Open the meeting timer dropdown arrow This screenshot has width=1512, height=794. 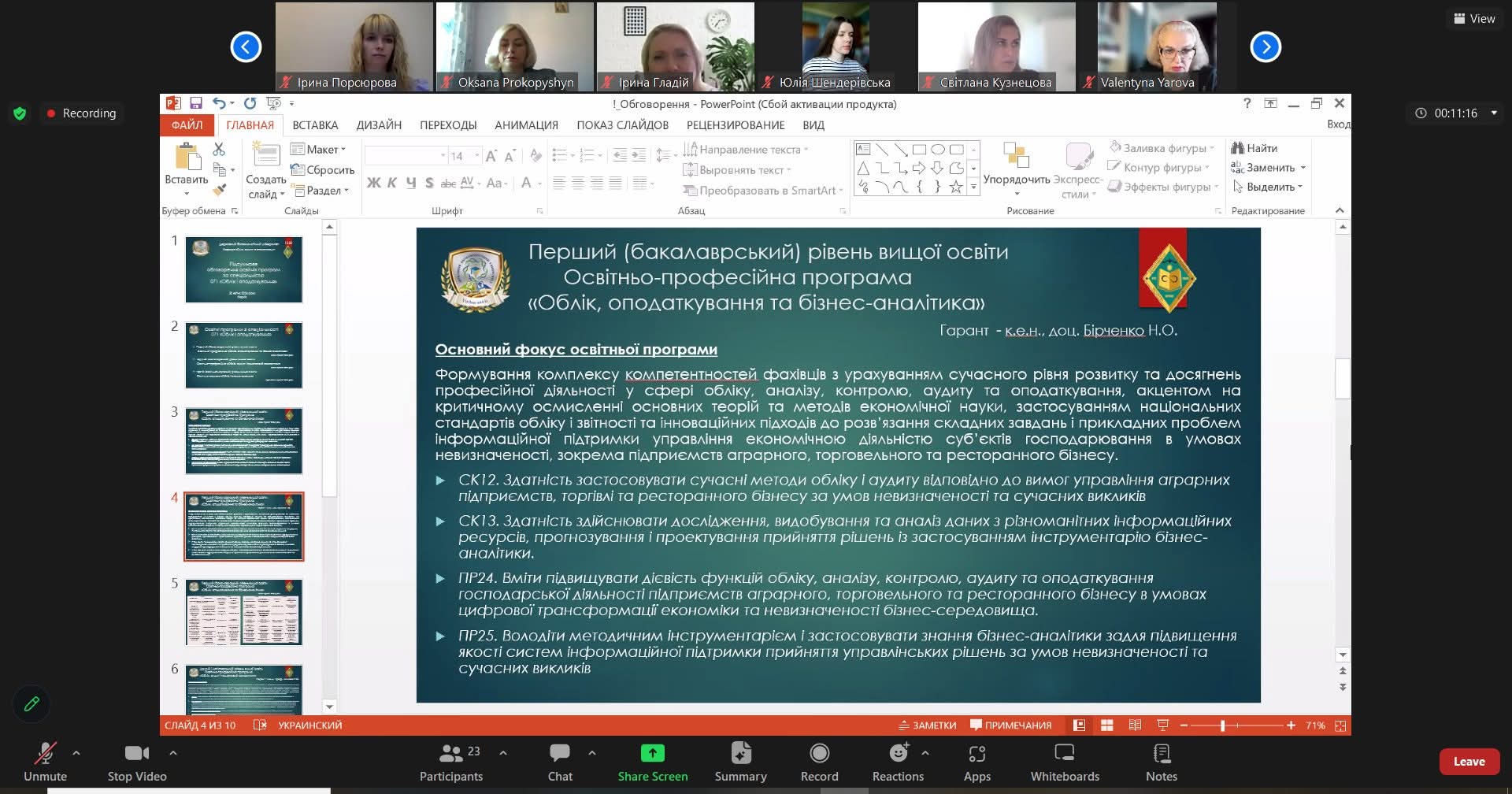click(x=1494, y=113)
